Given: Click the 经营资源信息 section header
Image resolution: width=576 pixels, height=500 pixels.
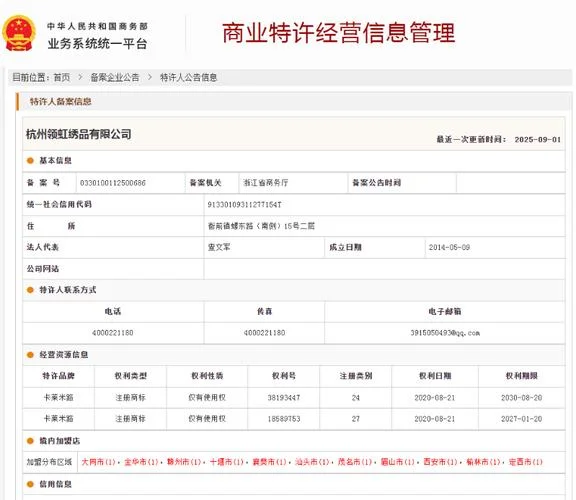Looking at the screenshot, I should click(64, 355).
